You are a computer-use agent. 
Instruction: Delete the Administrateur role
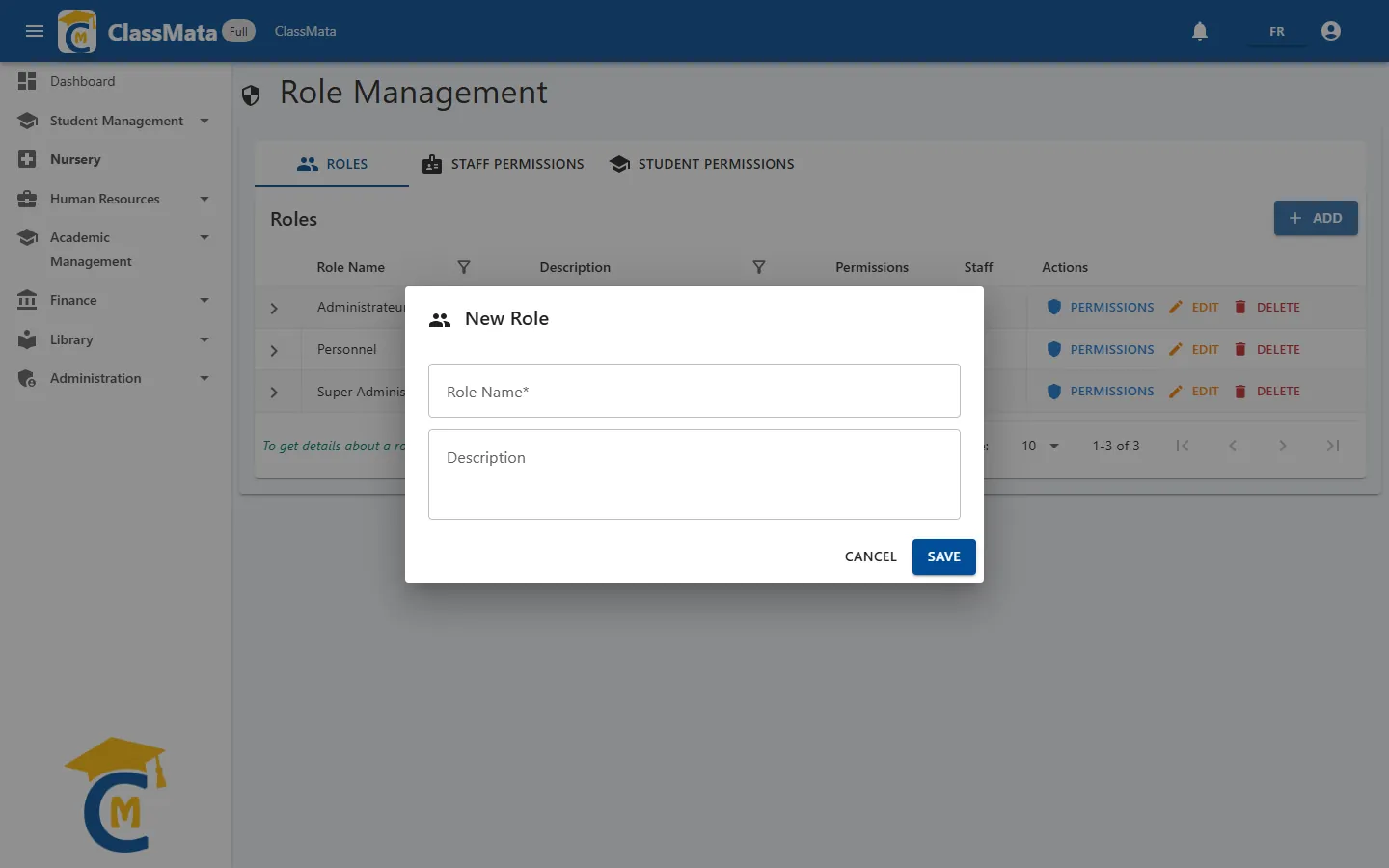click(1267, 307)
